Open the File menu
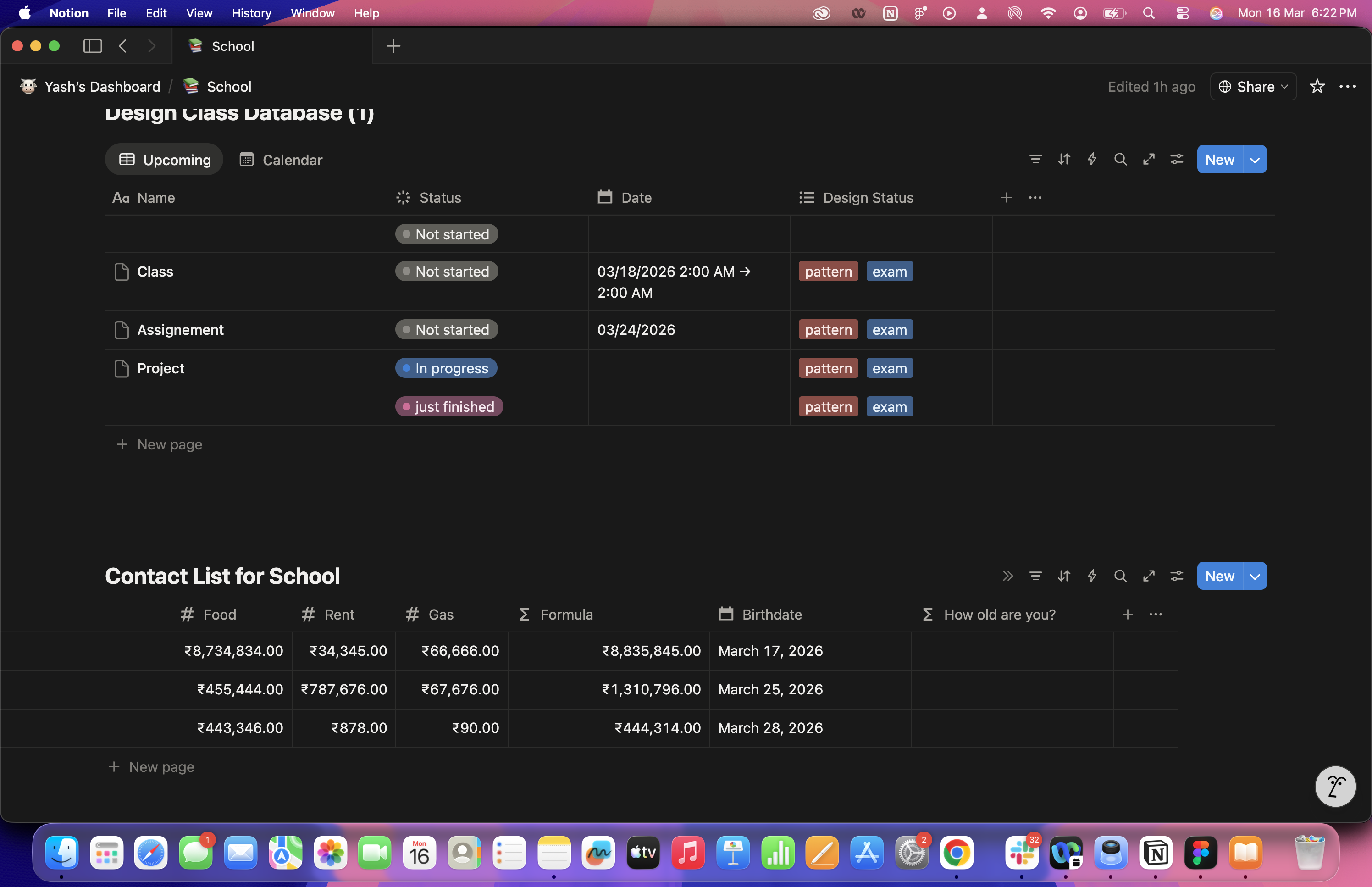The width and height of the screenshot is (1372, 887). 116,13
